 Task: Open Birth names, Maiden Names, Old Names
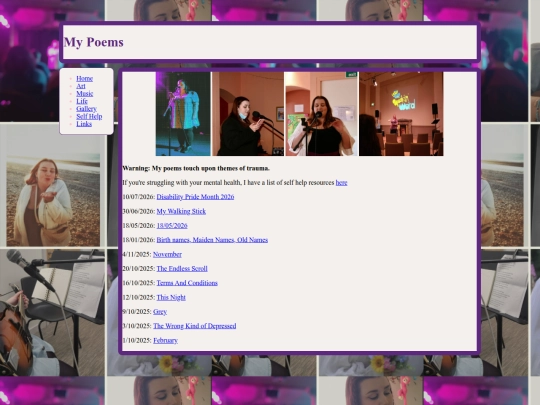(212, 240)
